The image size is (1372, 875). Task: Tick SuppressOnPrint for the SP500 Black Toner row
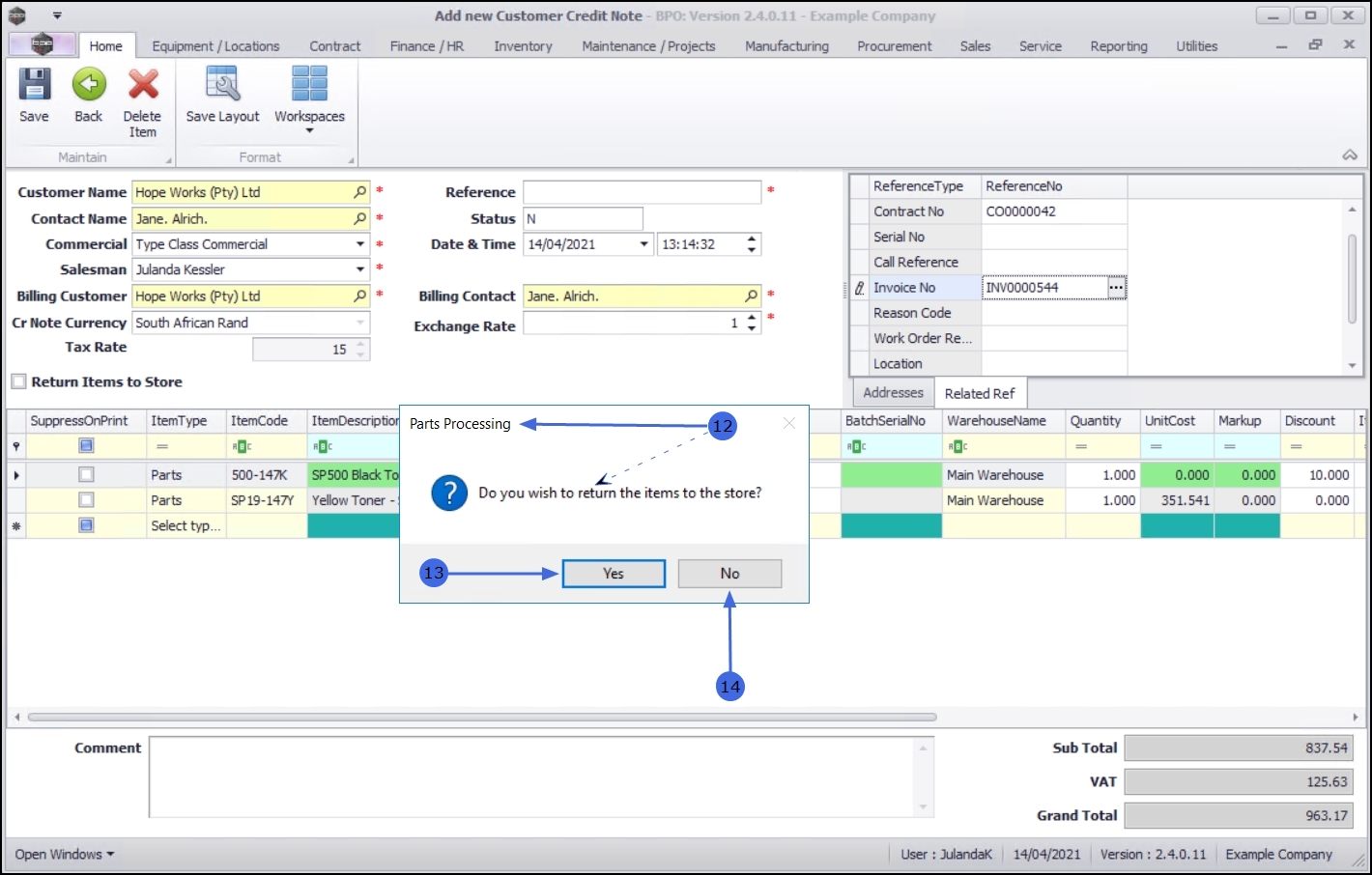click(86, 475)
